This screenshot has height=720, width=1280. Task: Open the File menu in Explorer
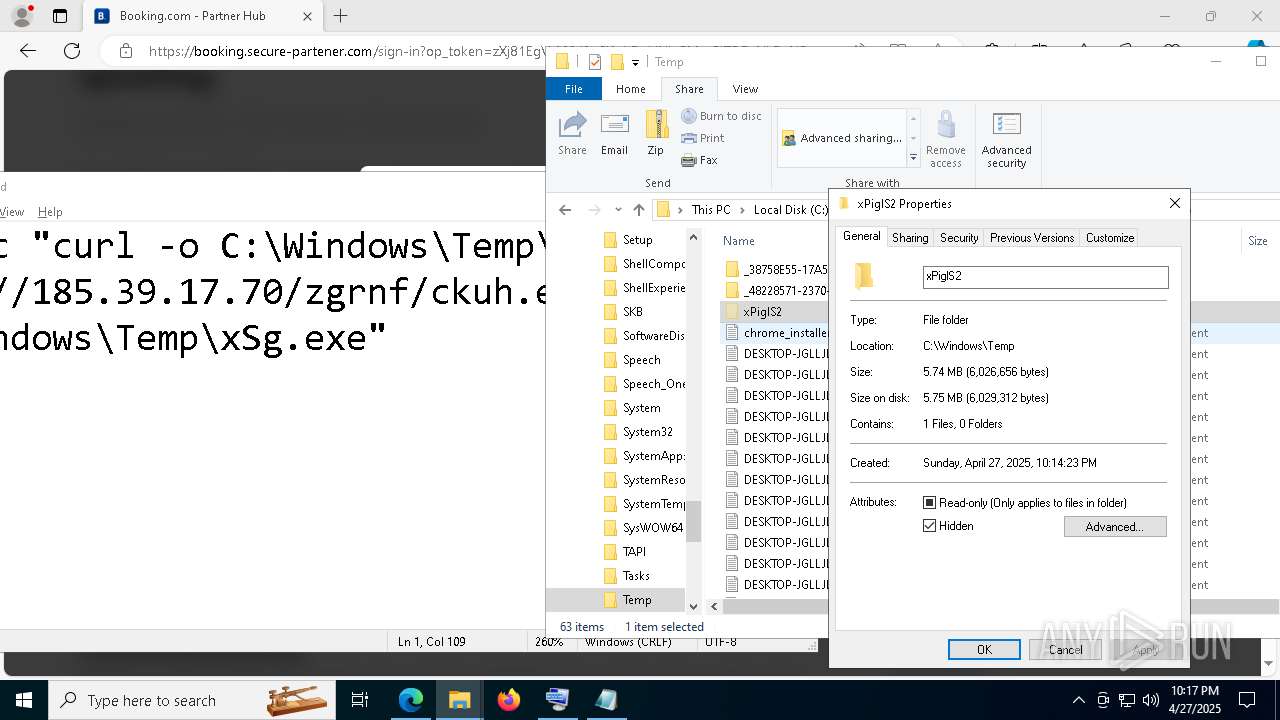pyautogui.click(x=574, y=89)
